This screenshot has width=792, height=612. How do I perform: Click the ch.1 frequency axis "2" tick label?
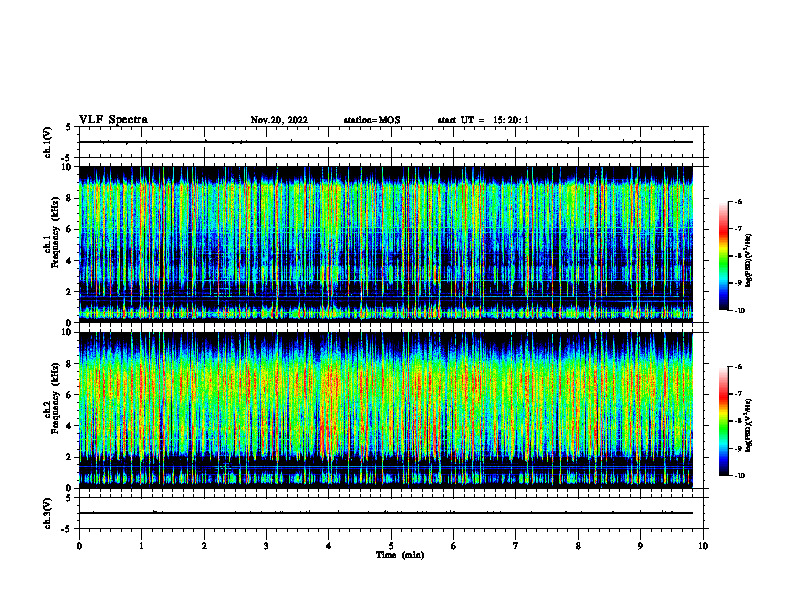pyautogui.click(x=70, y=292)
